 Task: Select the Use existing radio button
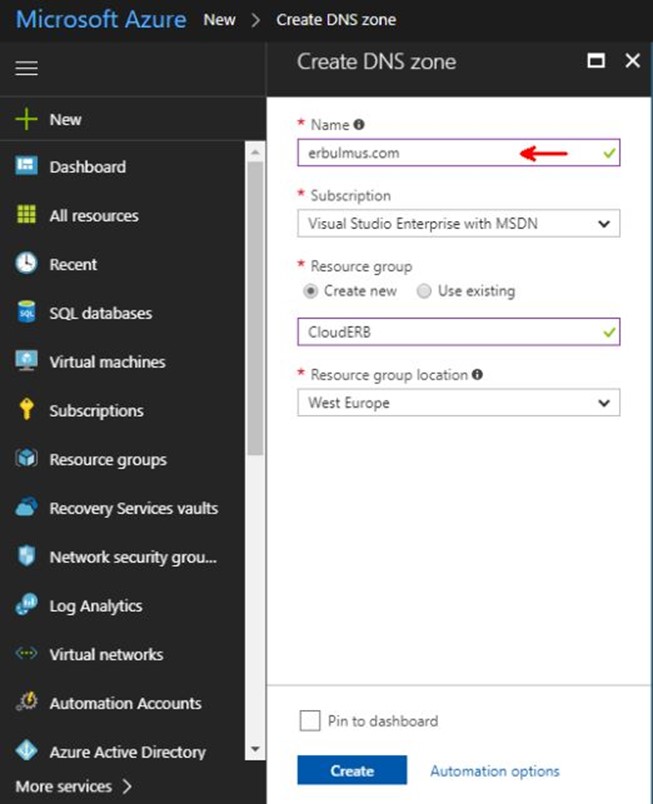[424, 291]
